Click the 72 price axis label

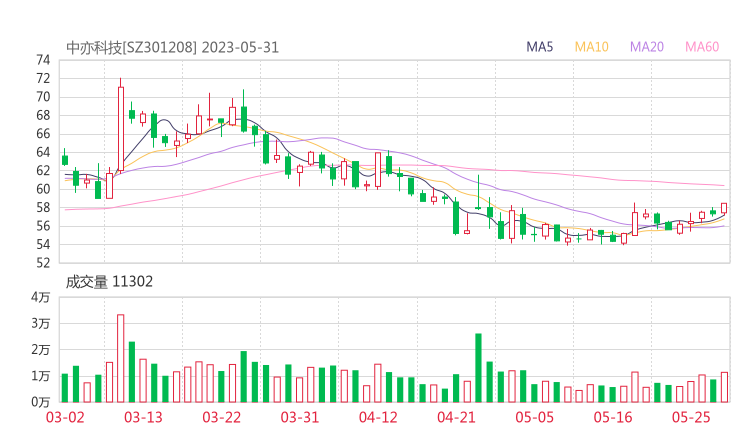coord(43,78)
